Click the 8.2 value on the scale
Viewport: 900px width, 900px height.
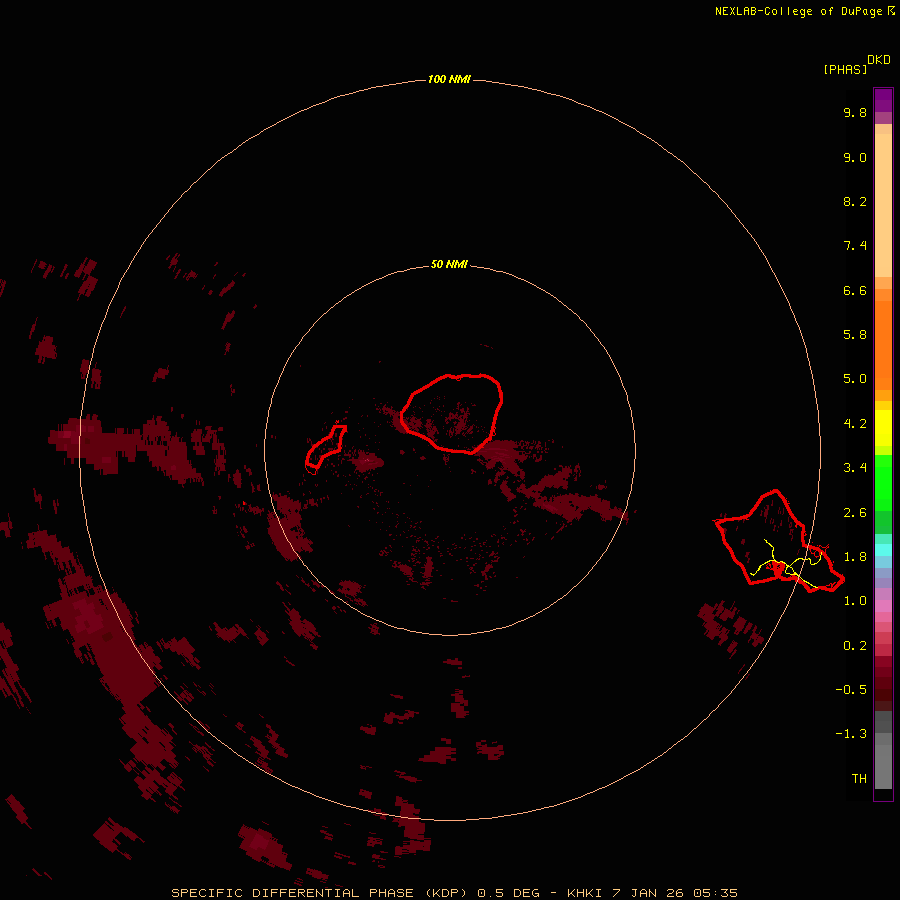(x=855, y=201)
